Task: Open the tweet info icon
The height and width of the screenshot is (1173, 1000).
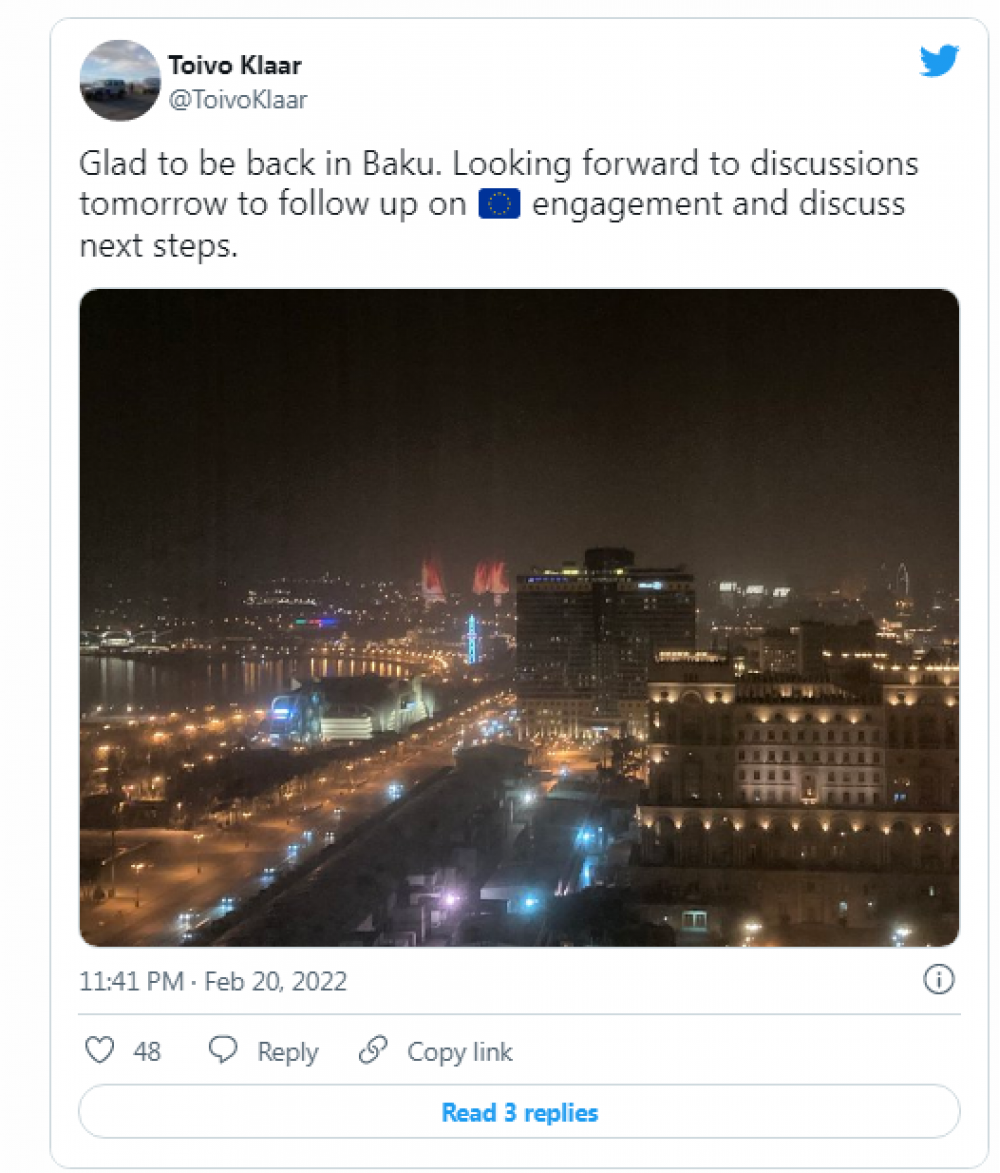Action: [x=938, y=980]
